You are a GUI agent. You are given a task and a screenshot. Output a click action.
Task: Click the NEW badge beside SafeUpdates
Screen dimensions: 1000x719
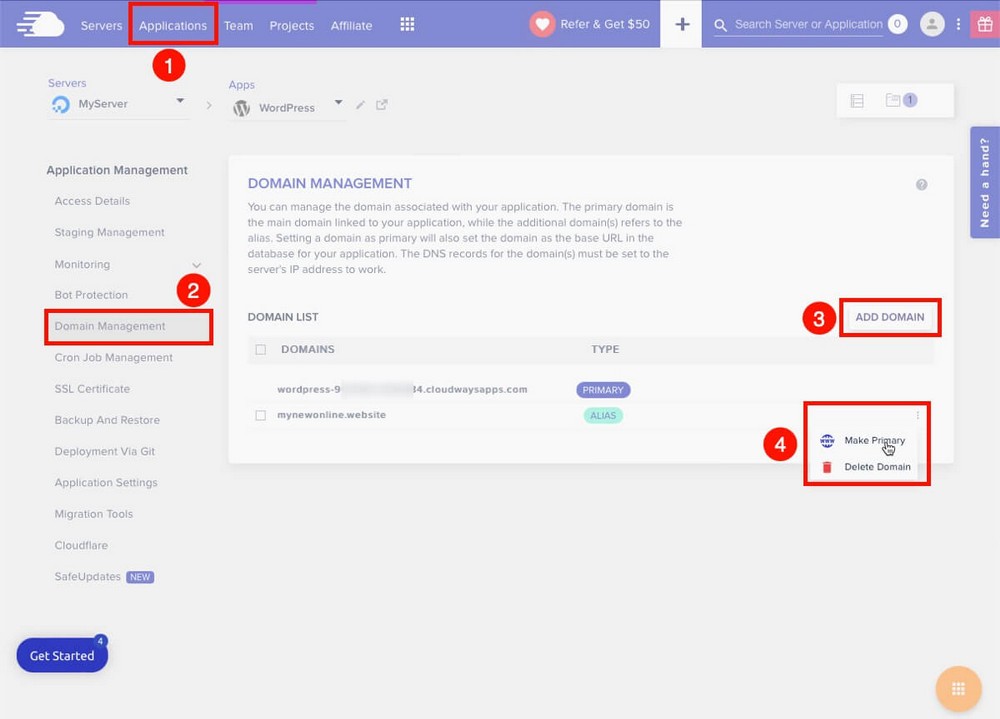(x=140, y=577)
